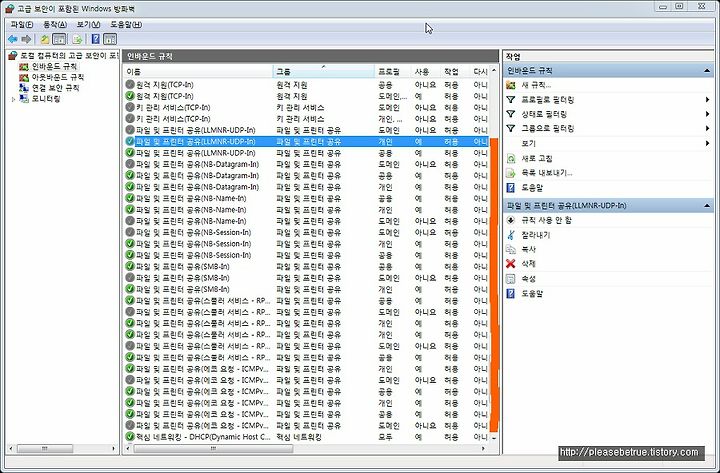
Task: Click 삭제 action for the selected rule
Action: pyautogui.click(x=529, y=264)
